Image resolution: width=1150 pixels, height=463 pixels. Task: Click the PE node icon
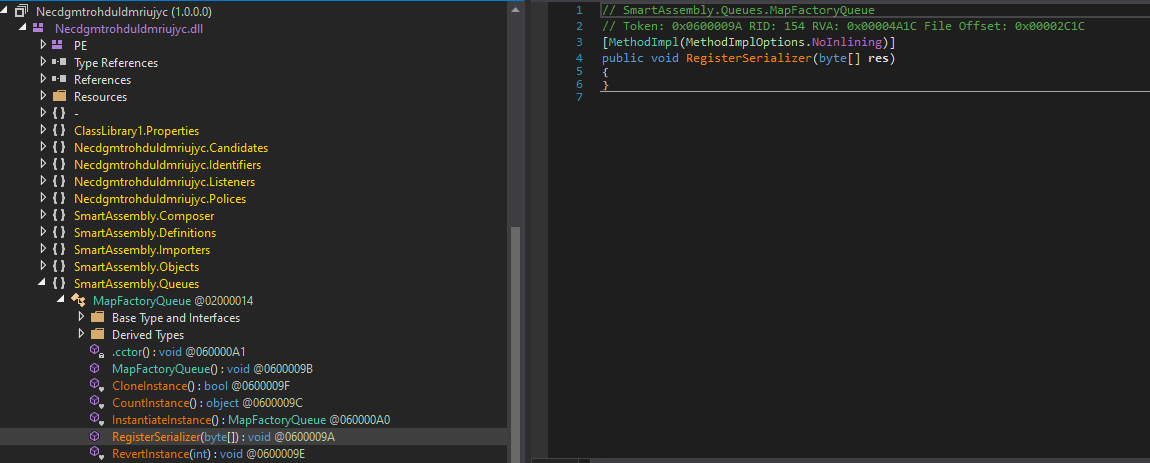tap(58, 45)
